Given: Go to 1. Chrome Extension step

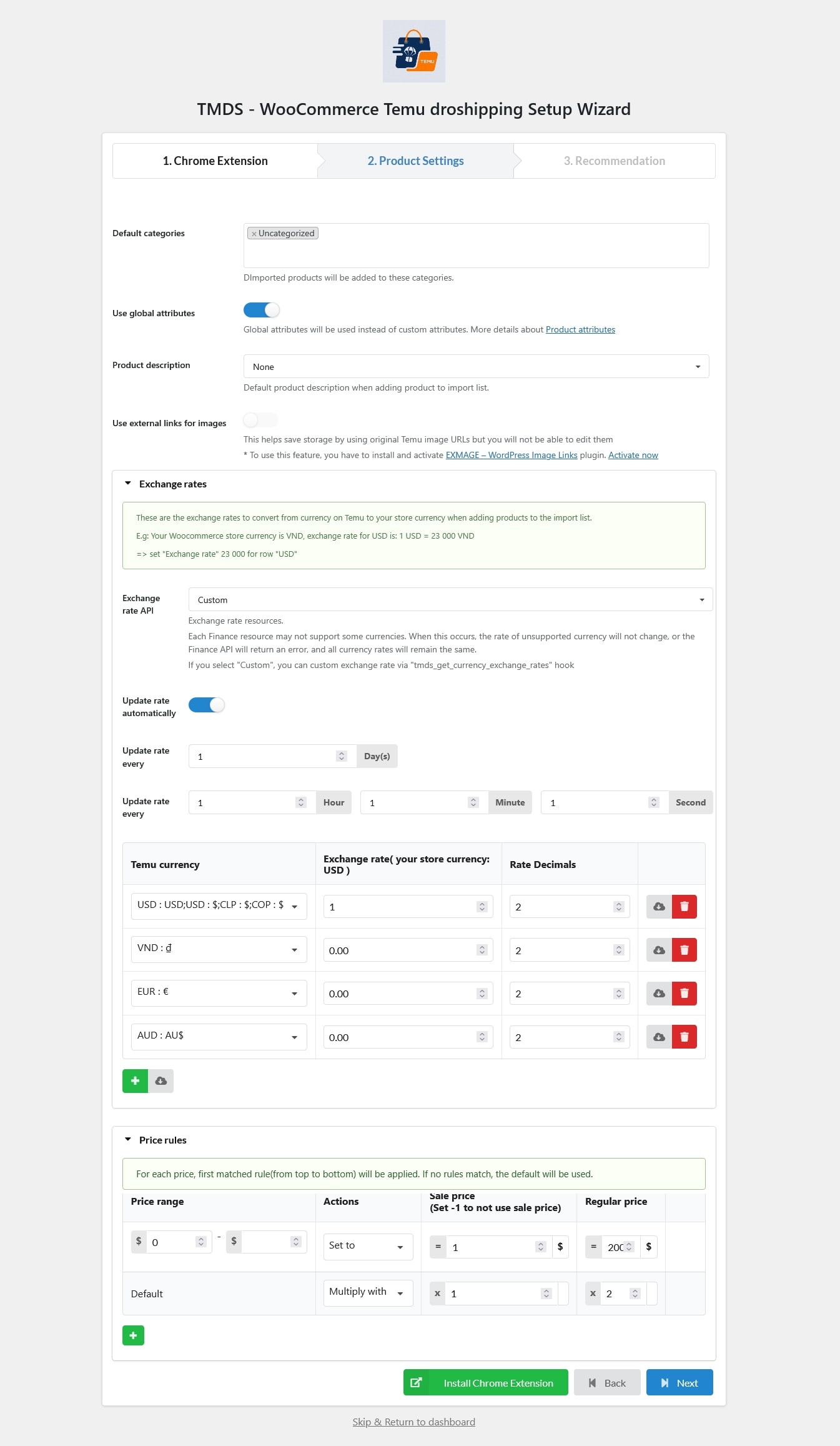Looking at the screenshot, I should [x=215, y=161].
